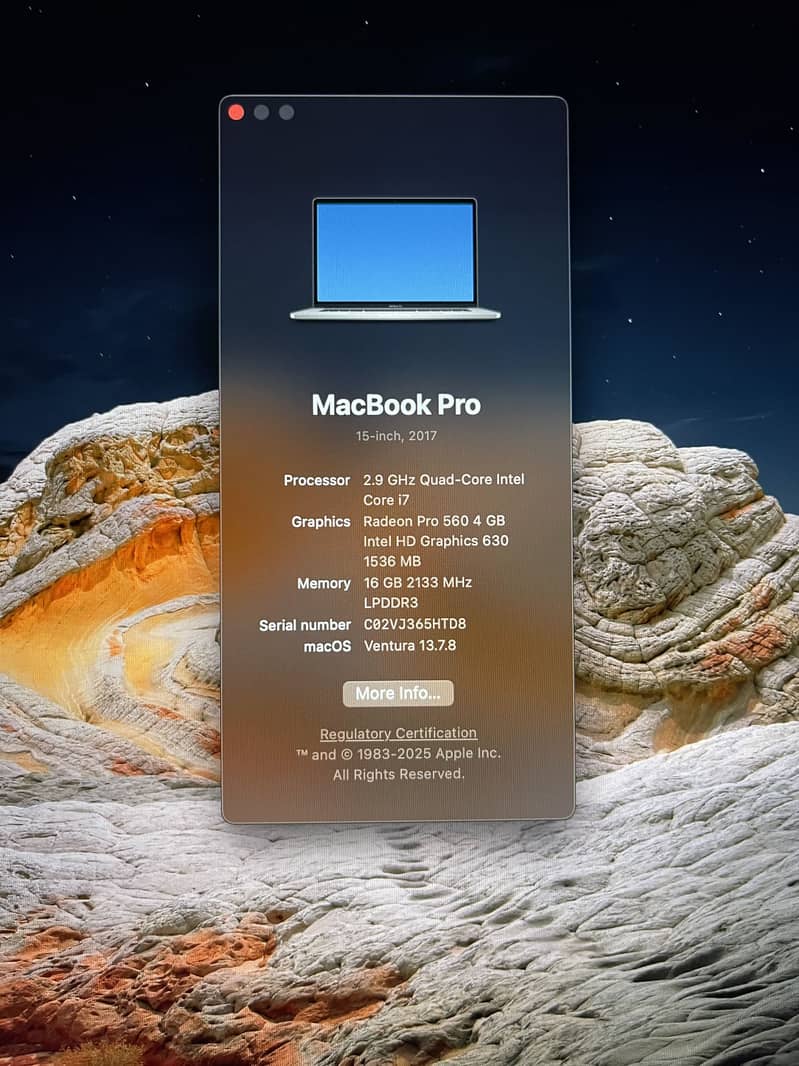The image size is (799, 1066).
Task: Click the MacBook Pro laptop image
Action: tap(395, 259)
